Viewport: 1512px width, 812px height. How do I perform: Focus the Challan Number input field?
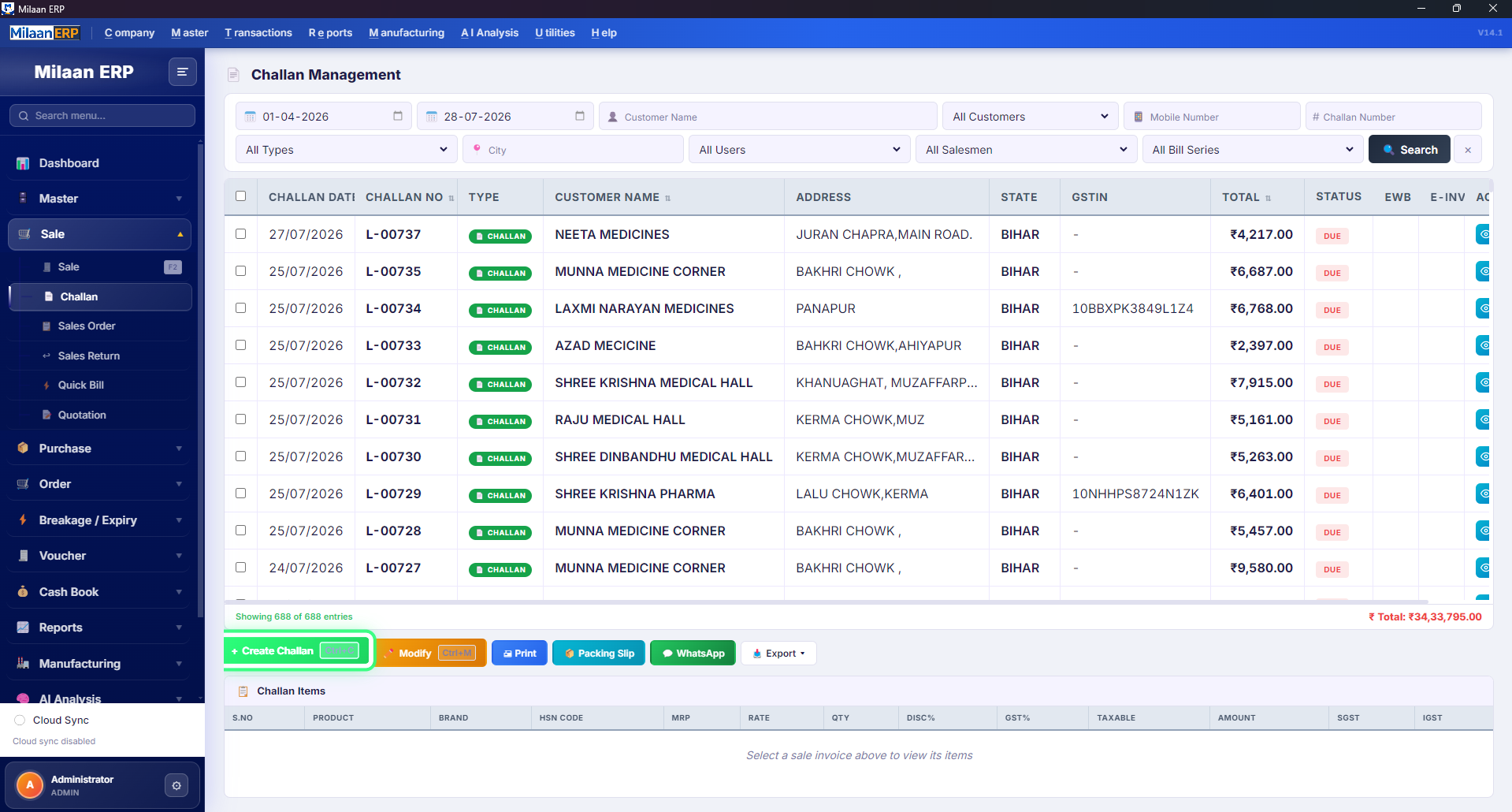click(x=1393, y=117)
